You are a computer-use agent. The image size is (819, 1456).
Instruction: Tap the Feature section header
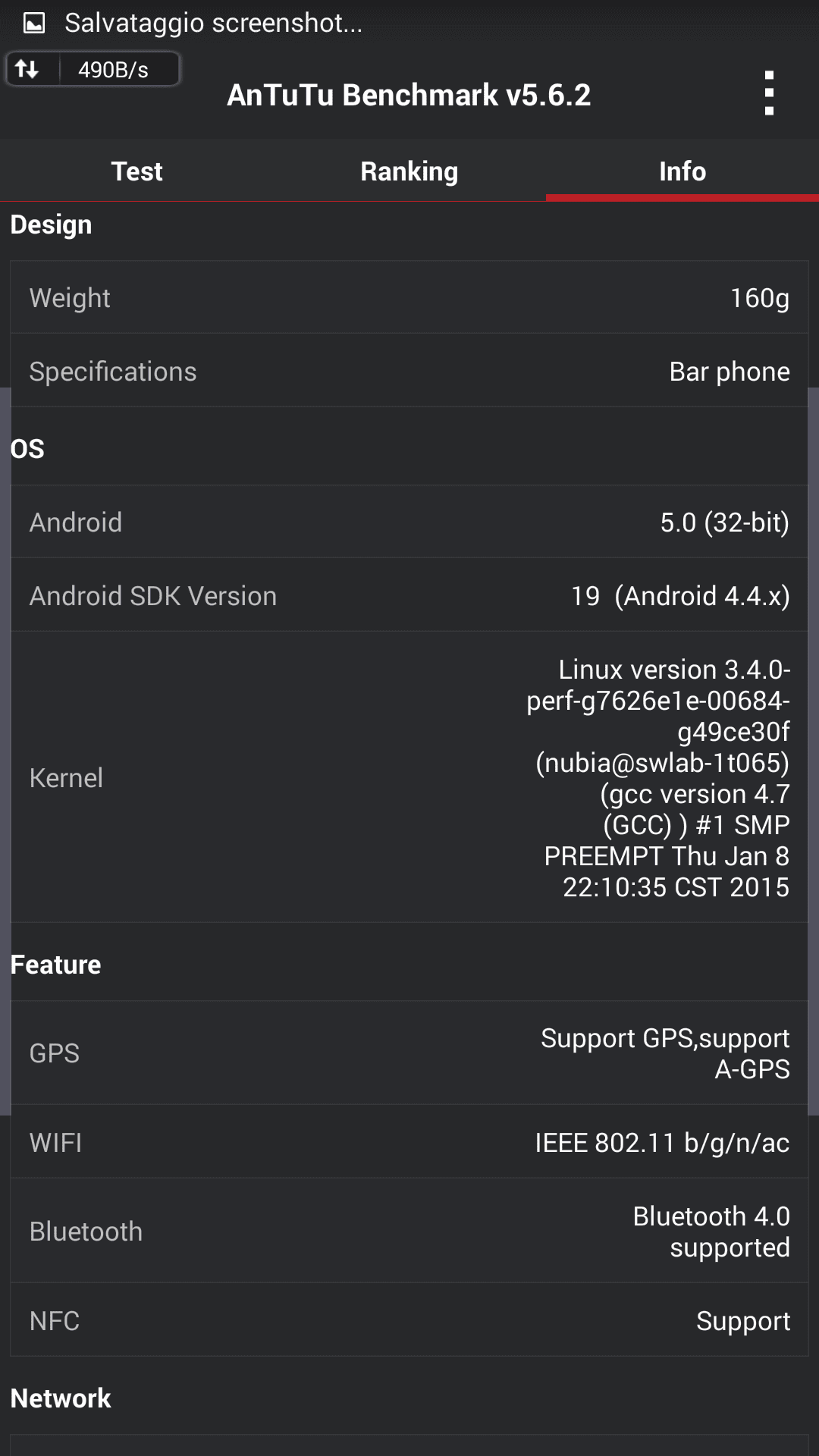[56, 965]
